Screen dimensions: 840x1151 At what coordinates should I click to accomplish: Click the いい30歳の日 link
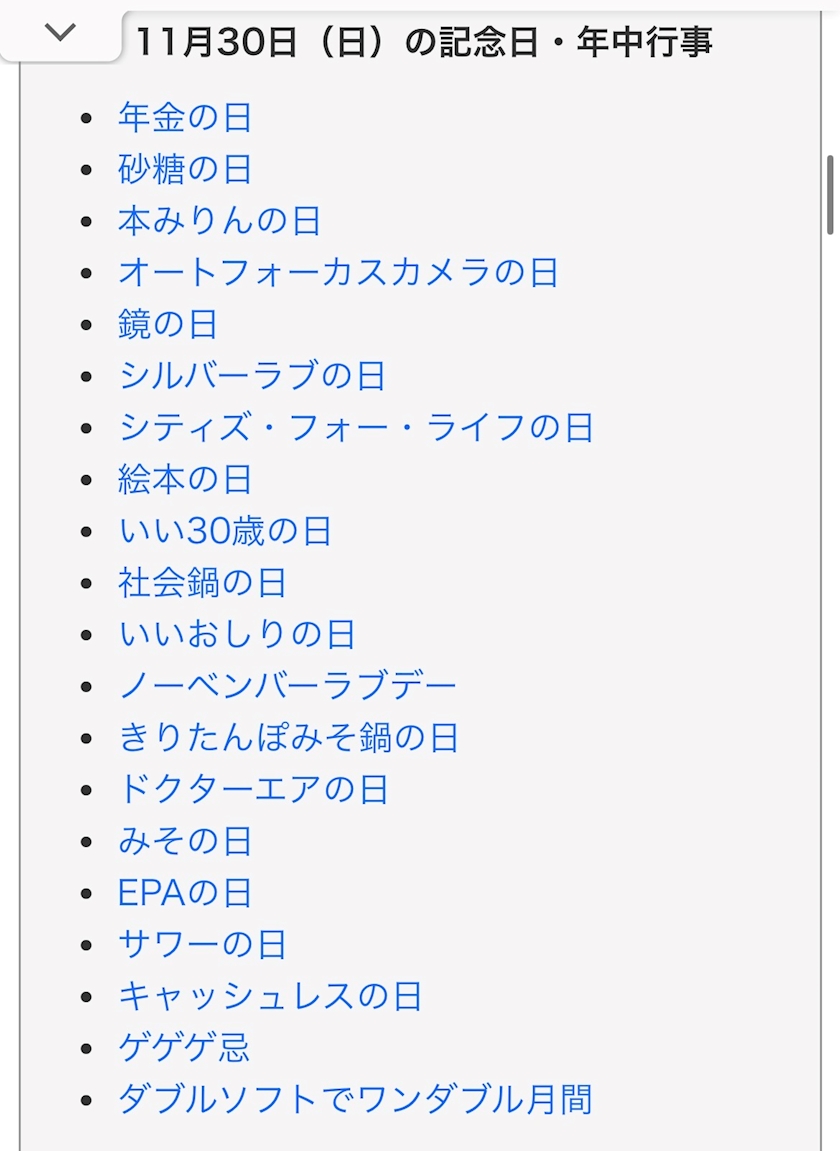[224, 531]
